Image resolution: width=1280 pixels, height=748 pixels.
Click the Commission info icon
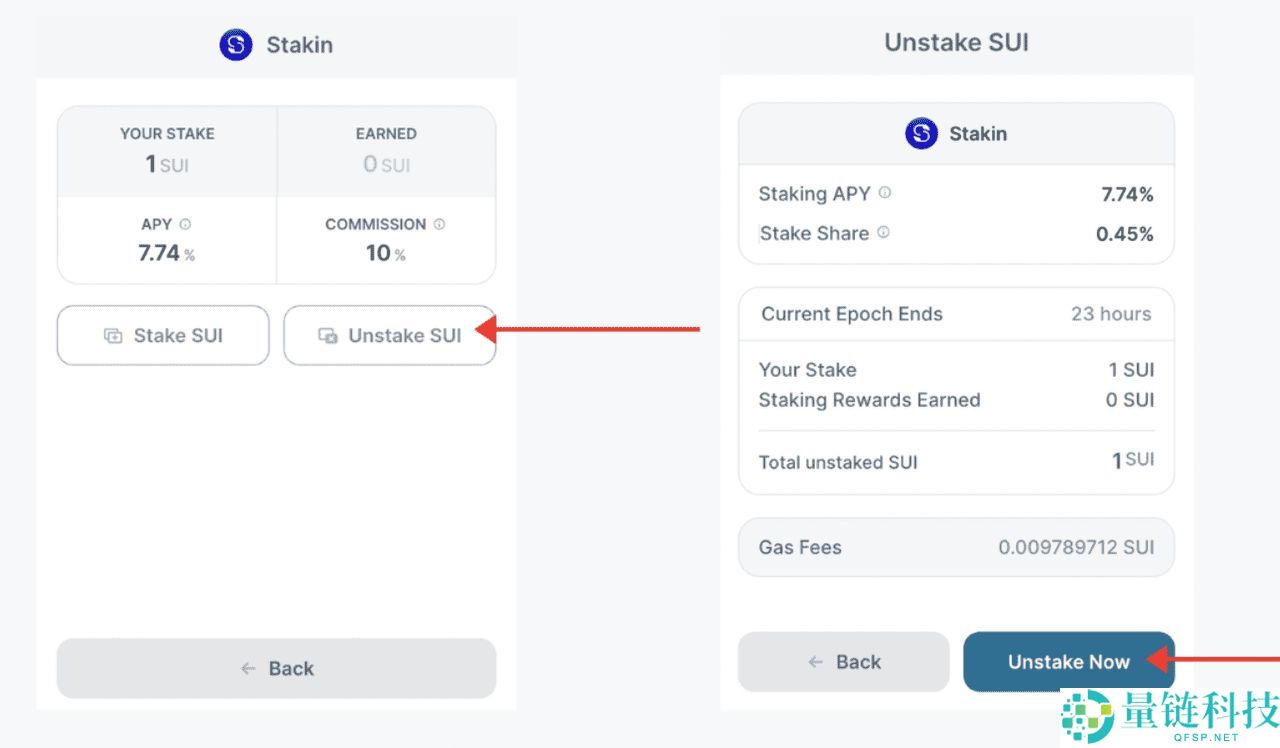click(440, 225)
